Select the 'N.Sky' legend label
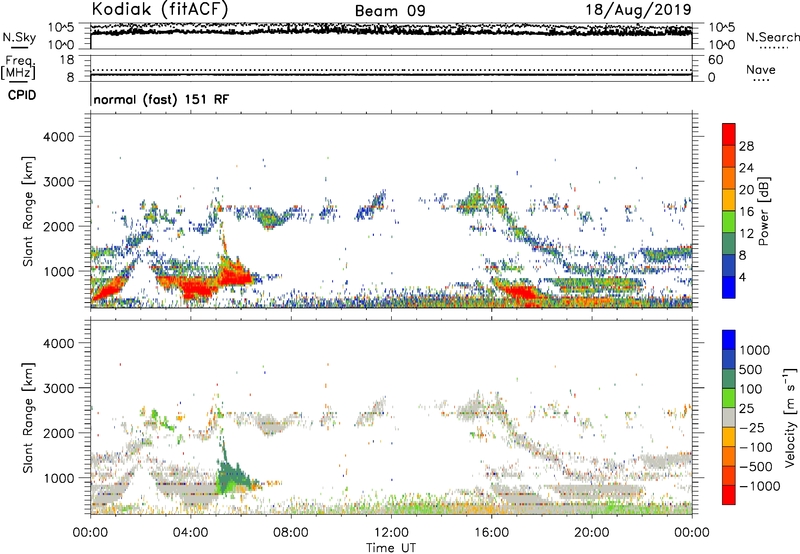The image size is (800, 554). tap(19, 37)
